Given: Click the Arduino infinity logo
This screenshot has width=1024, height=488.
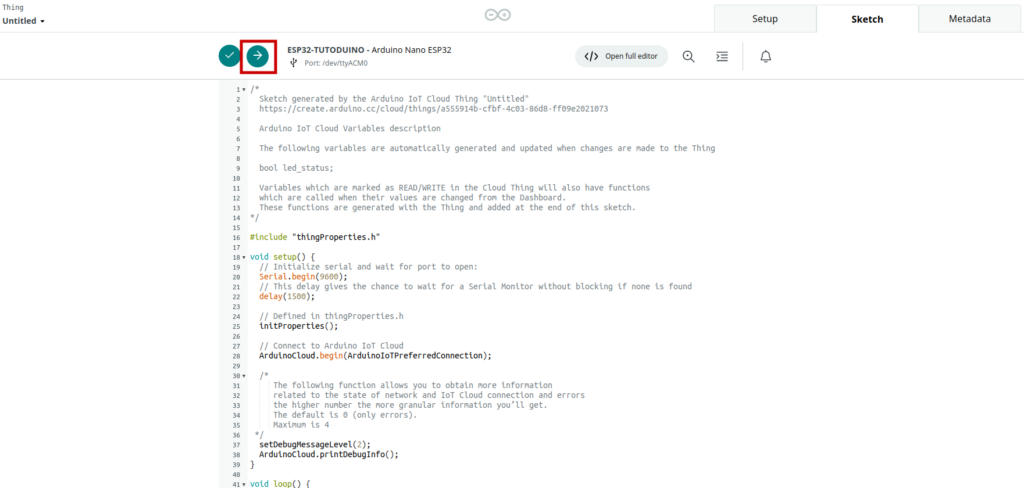Looking at the screenshot, I should pos(498,15).
